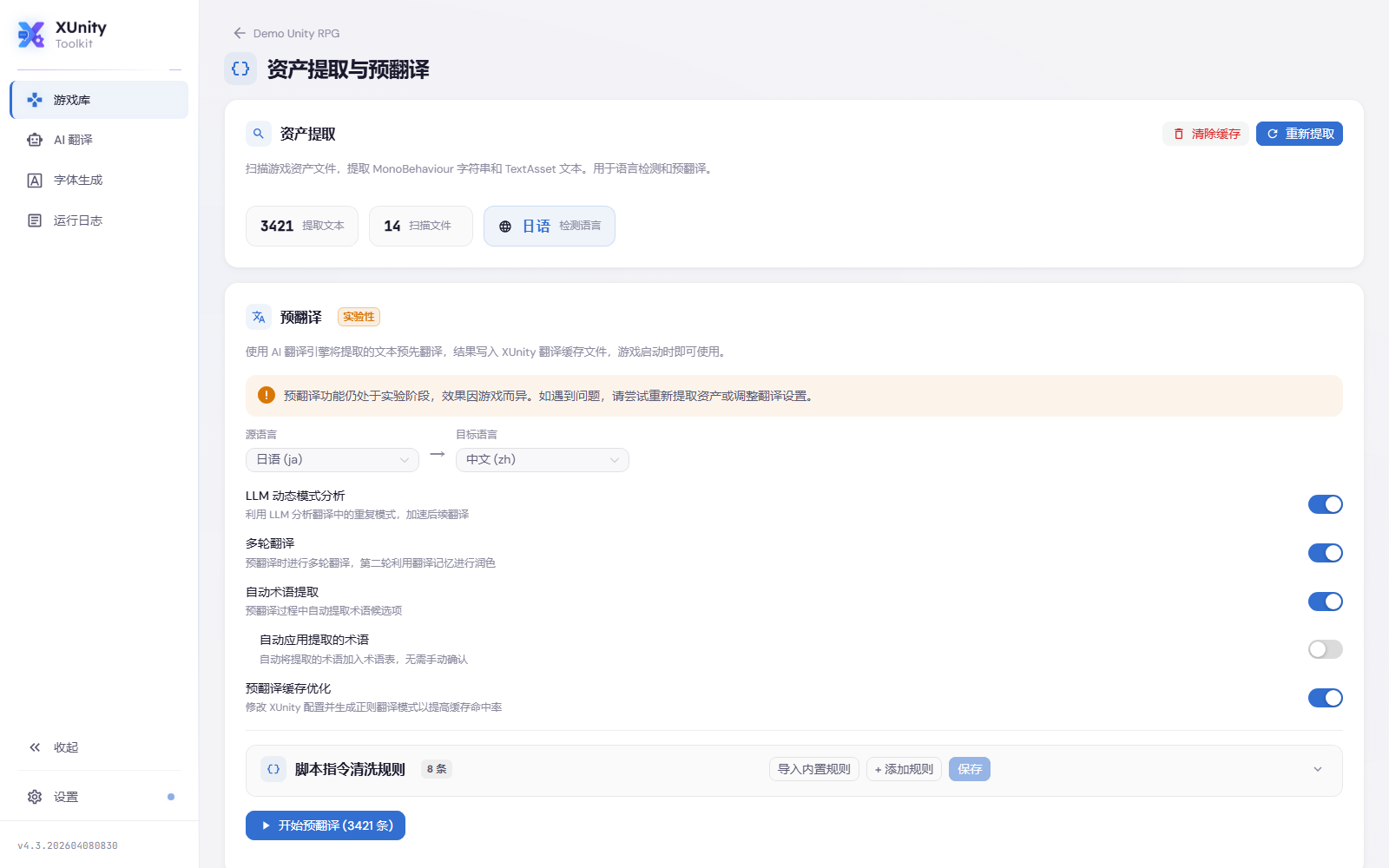
Task: Click the 清除缓存 button
Action: pyautogui.click(x=1206, y=134)
